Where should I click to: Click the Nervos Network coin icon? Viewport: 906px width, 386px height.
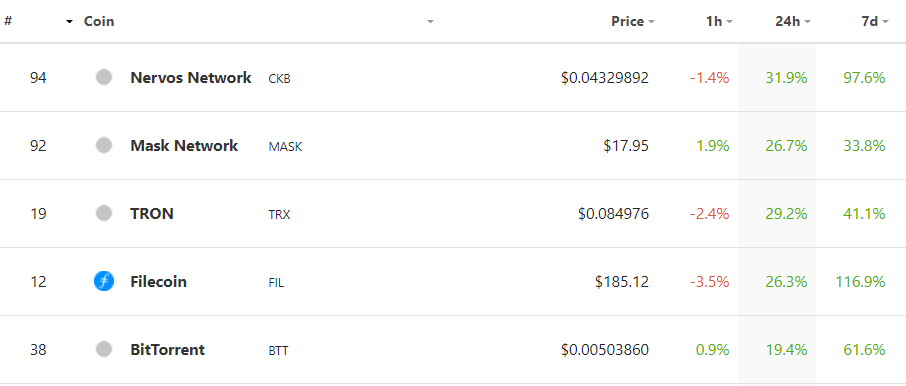click(x=103, y=77)
